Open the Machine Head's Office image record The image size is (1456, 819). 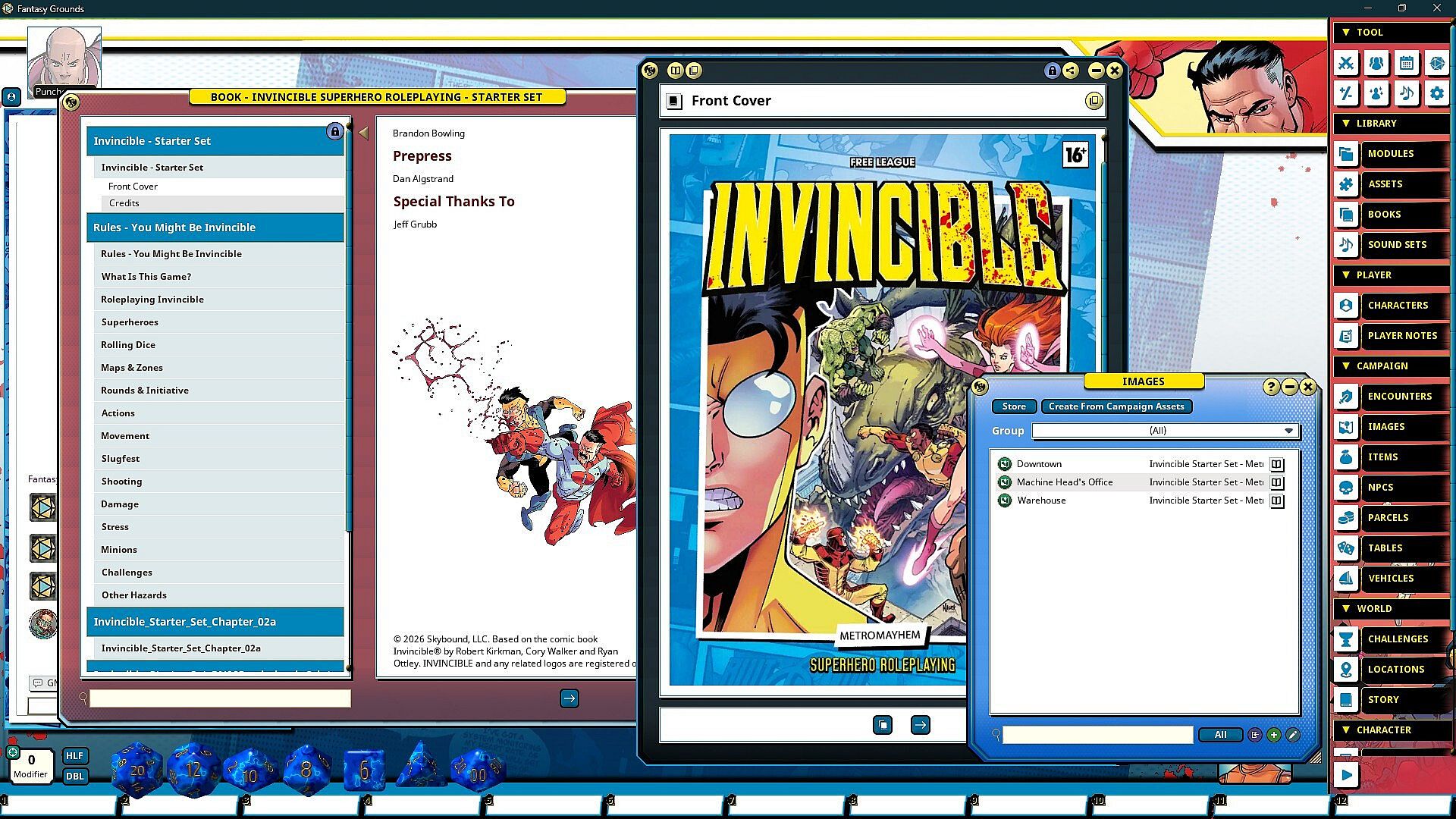[1004, 482]
